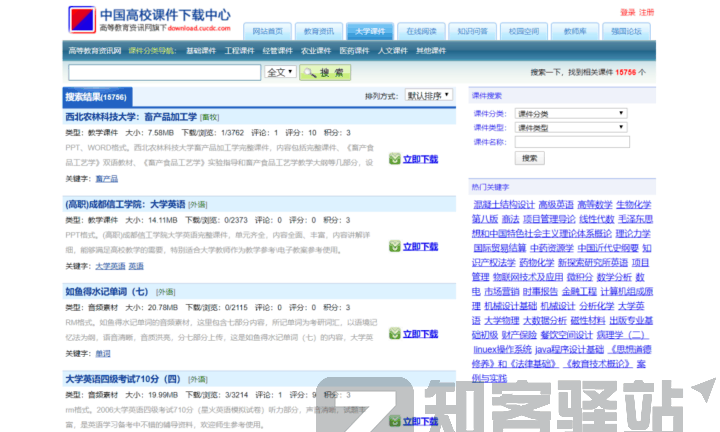Open the 网站首页 tab
The image size is (720, 432).
267,31
